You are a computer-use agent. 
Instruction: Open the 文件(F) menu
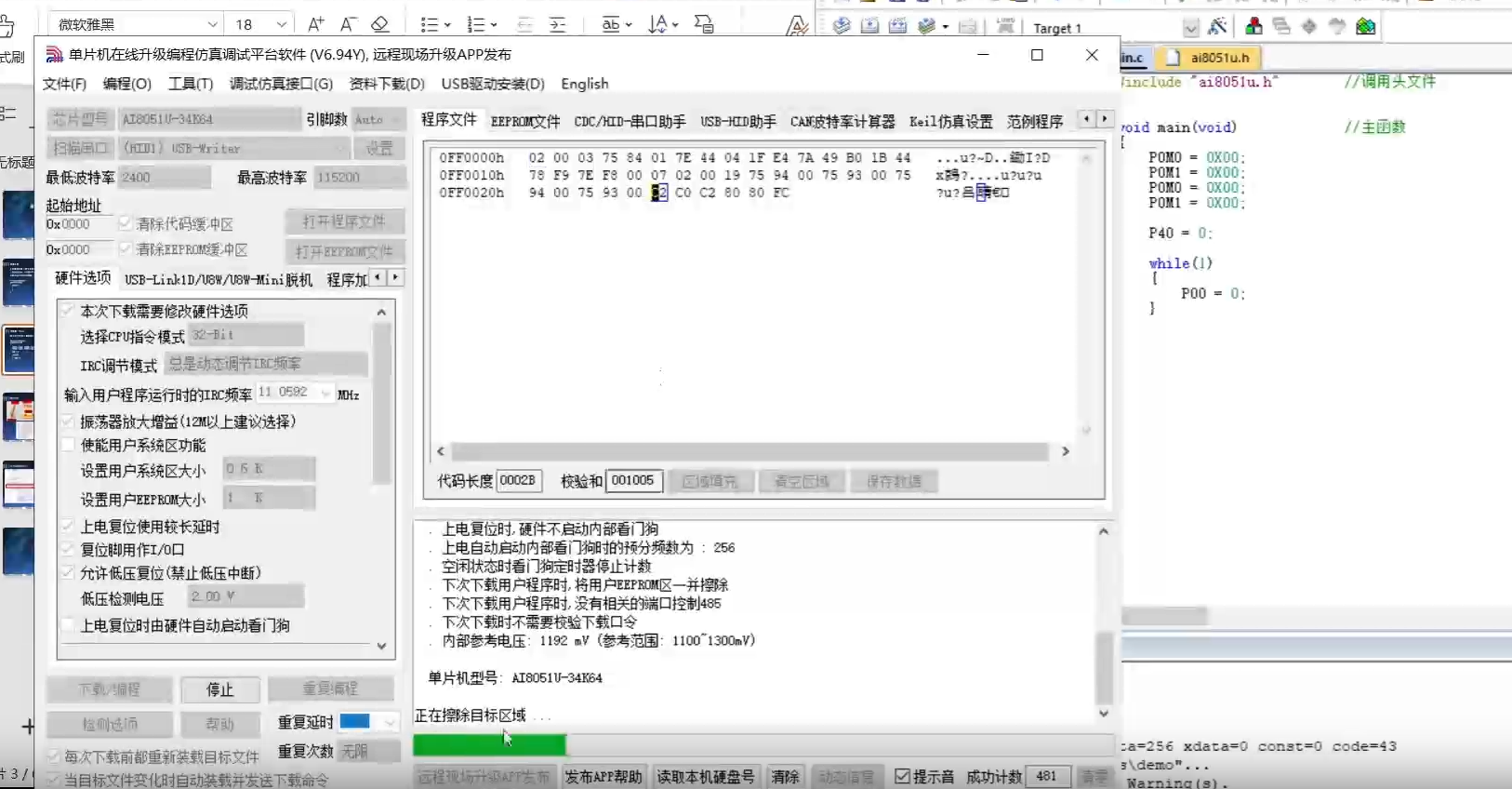click(64, 84)
